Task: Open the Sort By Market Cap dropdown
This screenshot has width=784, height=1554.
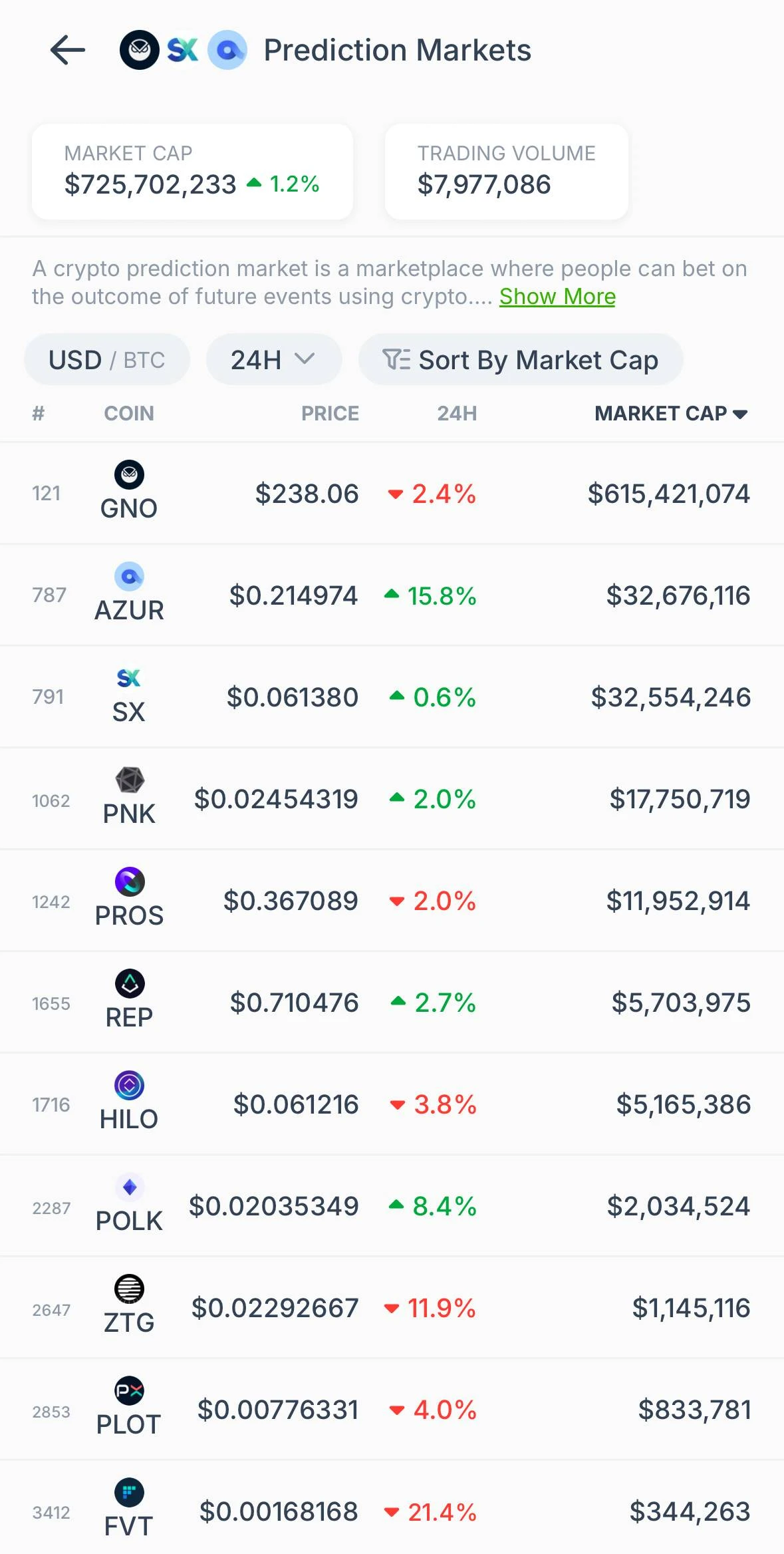Action: coord(537,359)
